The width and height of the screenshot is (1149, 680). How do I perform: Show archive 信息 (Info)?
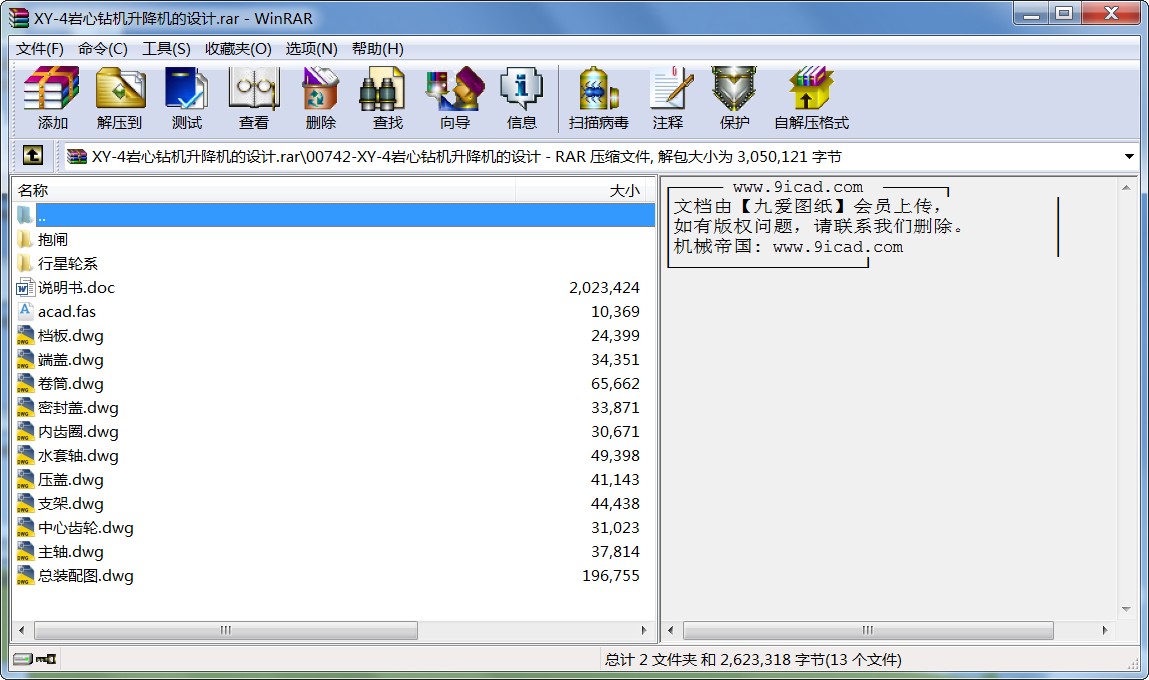[x=521, y=99]
